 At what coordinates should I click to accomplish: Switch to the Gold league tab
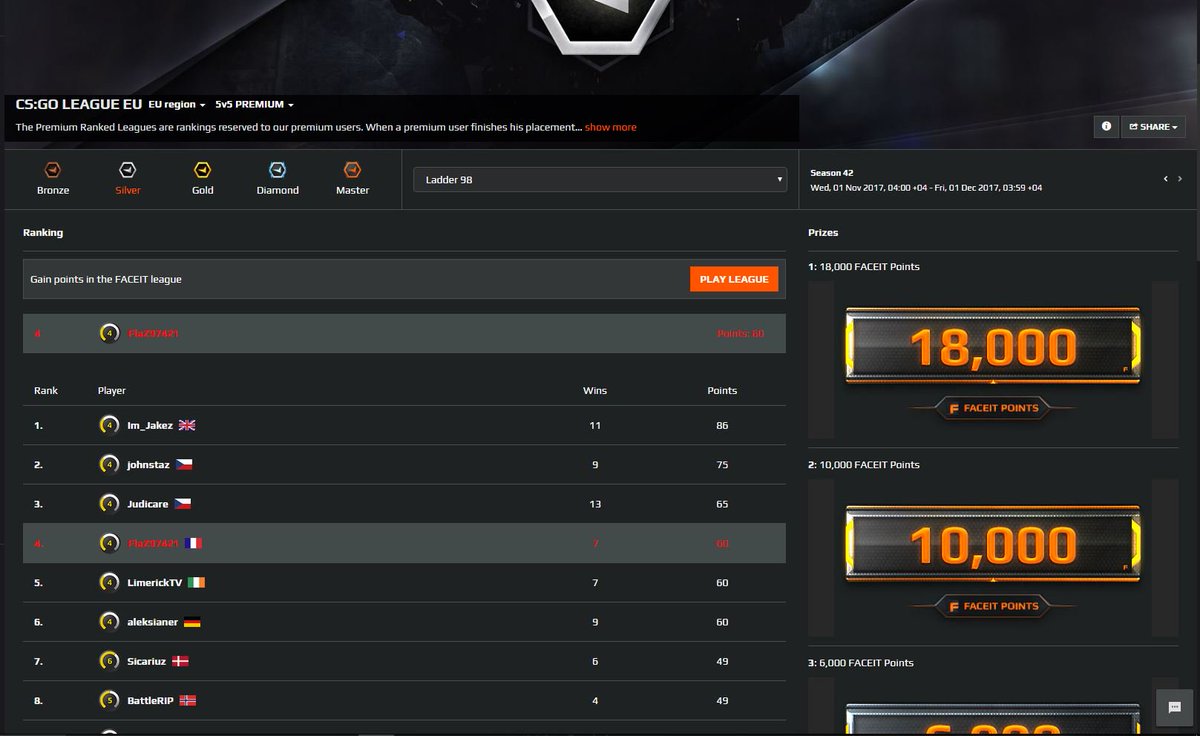[202, 171]
